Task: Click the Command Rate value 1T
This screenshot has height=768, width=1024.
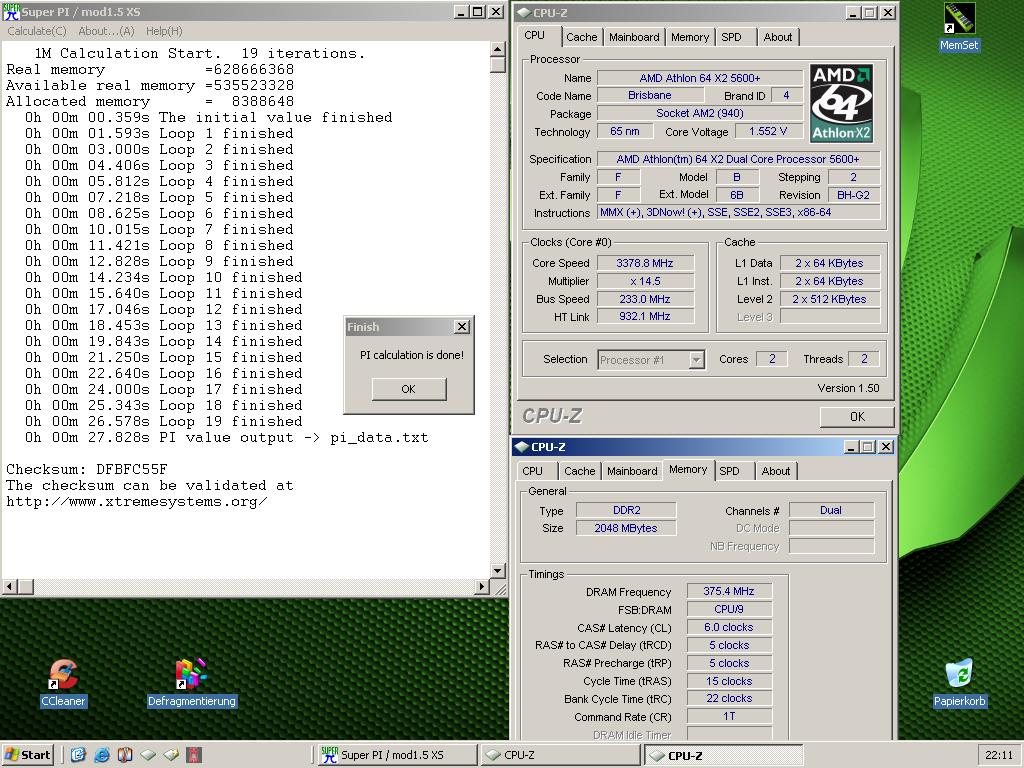Action: point(729,716)
